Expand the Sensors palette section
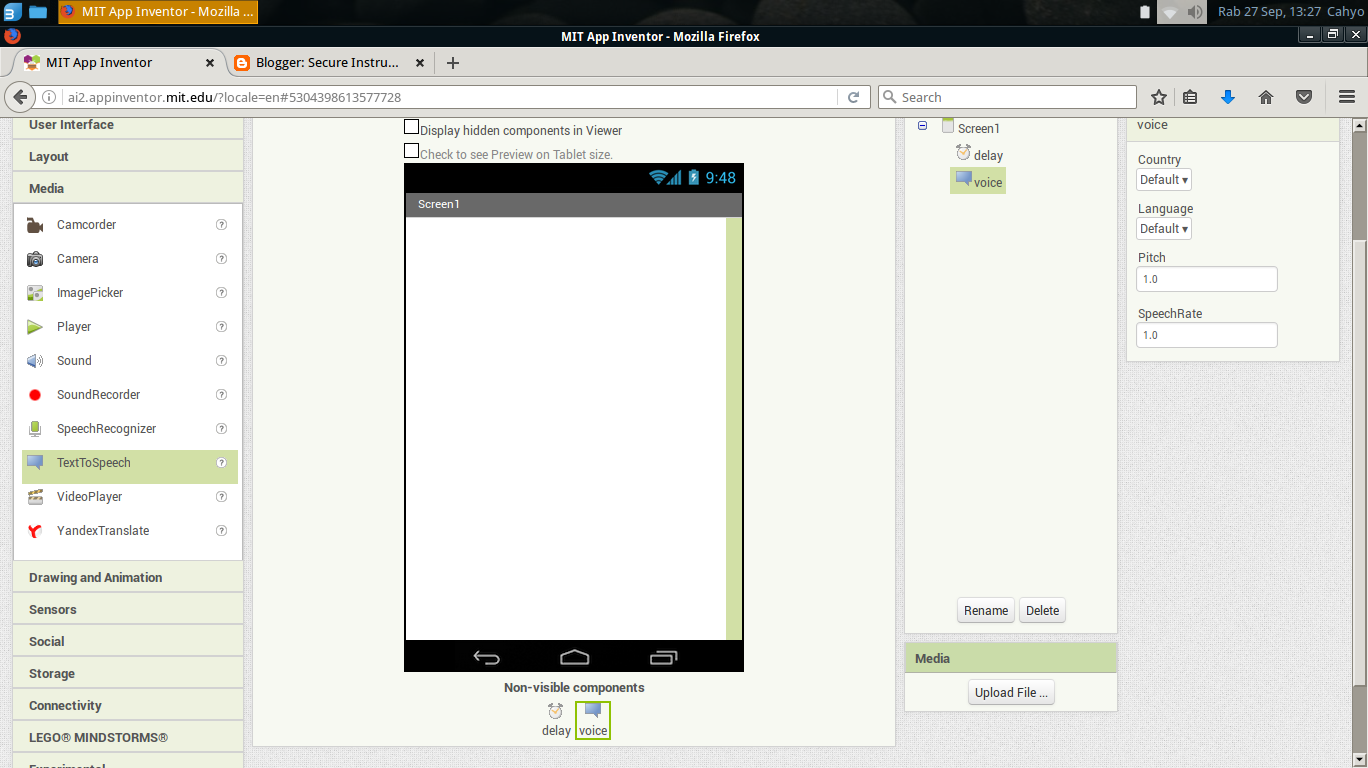This screenshot has height=768, width=1368. pos(52,608)
